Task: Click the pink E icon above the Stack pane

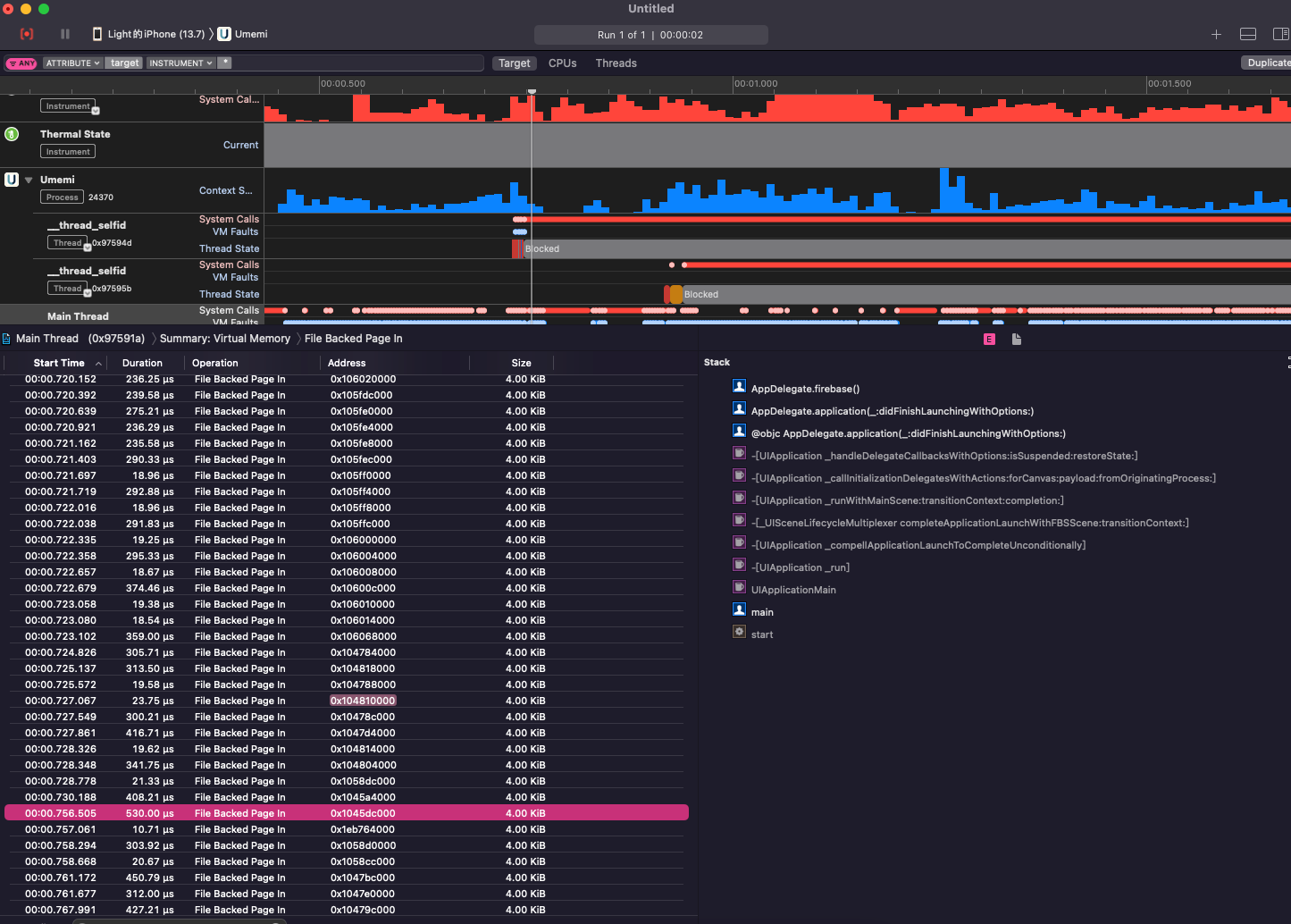Action: [x=989, y=339]
